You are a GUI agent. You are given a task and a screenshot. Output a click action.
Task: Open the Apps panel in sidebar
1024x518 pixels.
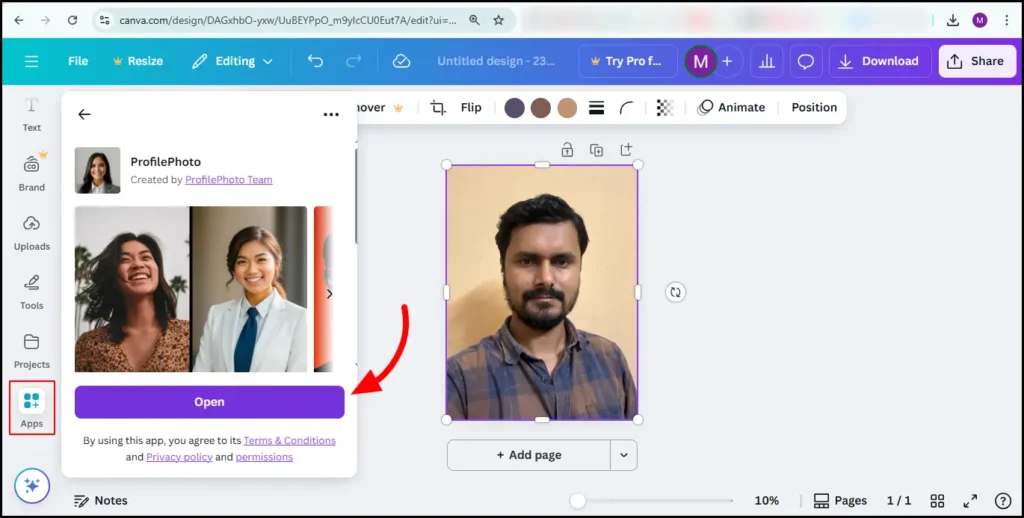point(31,408)
